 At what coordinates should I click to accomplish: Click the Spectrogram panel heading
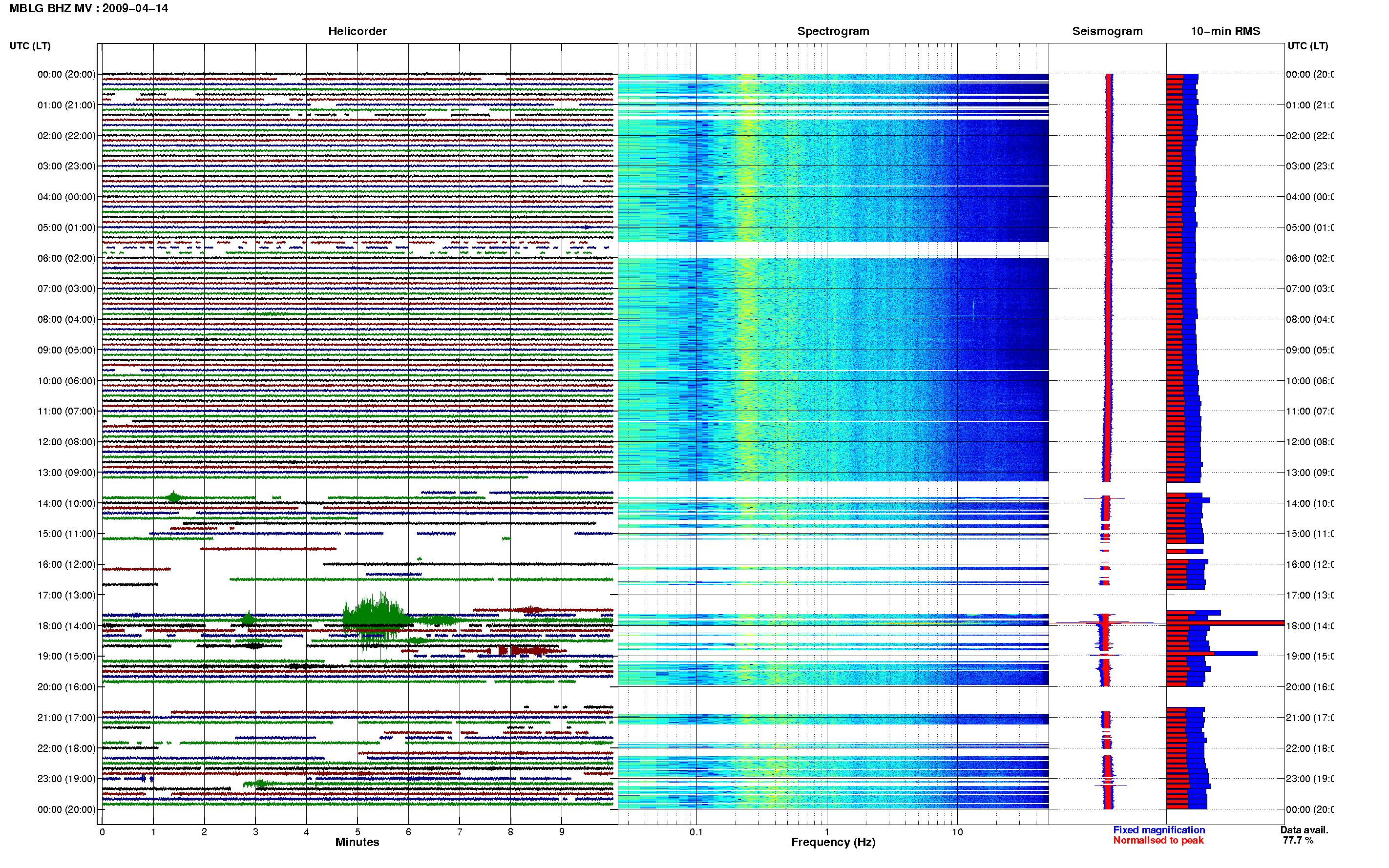pos(833,31)
